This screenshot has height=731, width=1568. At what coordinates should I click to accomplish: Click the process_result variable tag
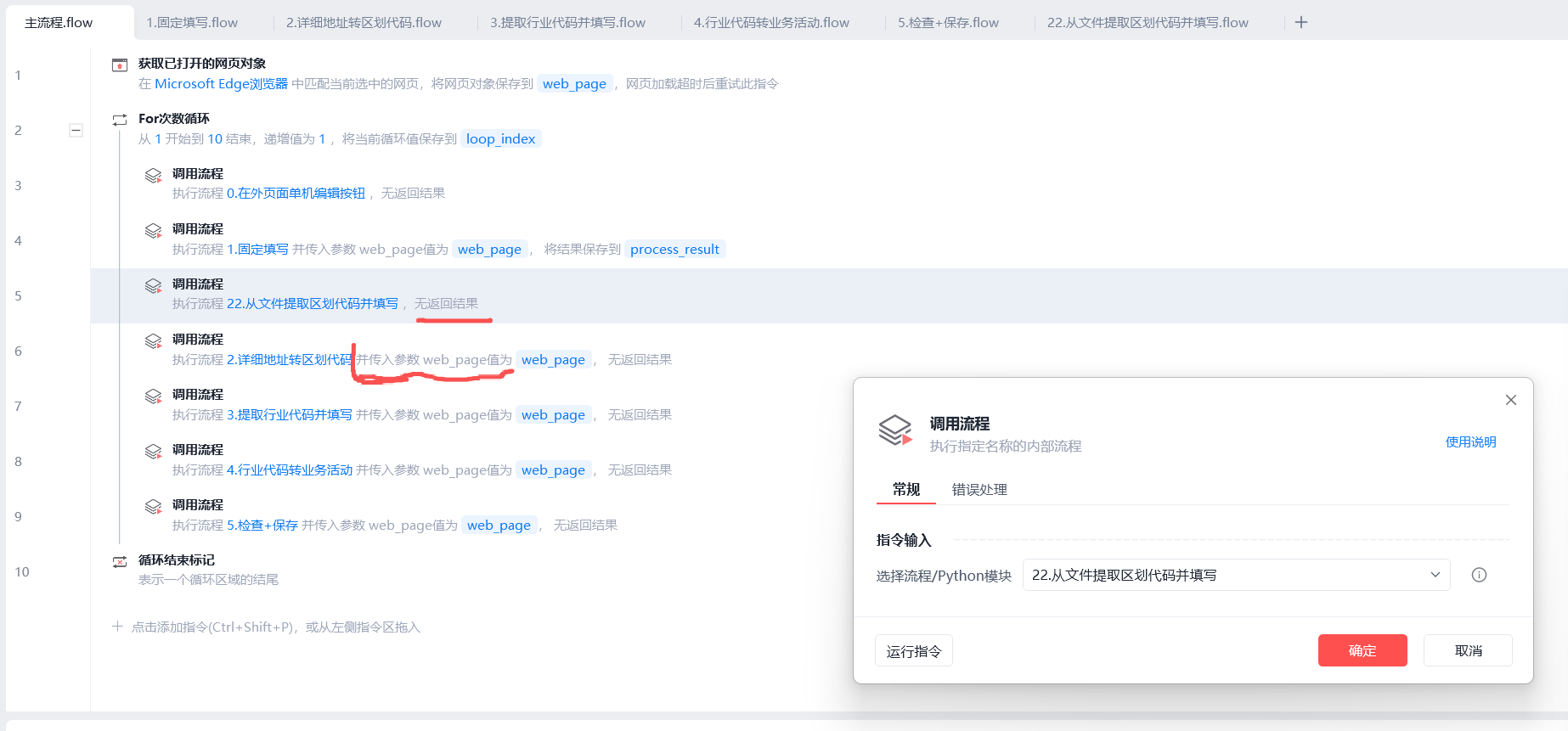click(x=674, y=249)
